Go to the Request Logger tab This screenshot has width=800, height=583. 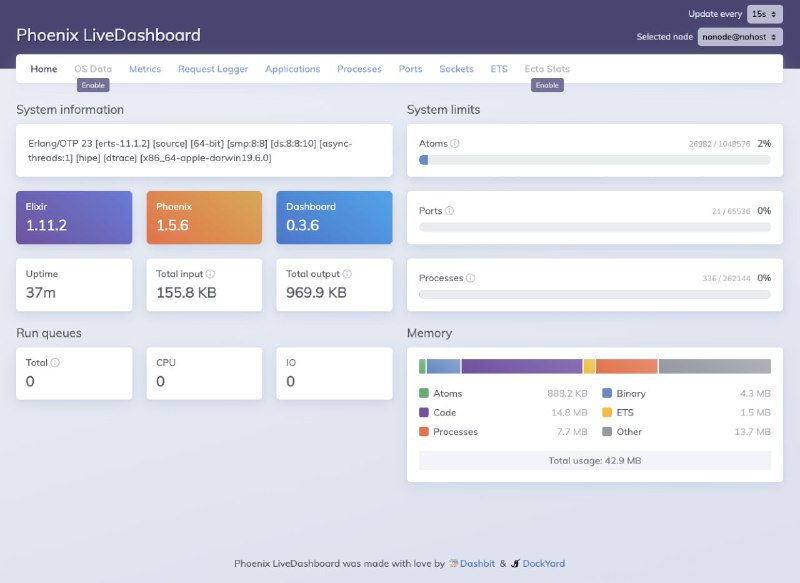[213, 69]
